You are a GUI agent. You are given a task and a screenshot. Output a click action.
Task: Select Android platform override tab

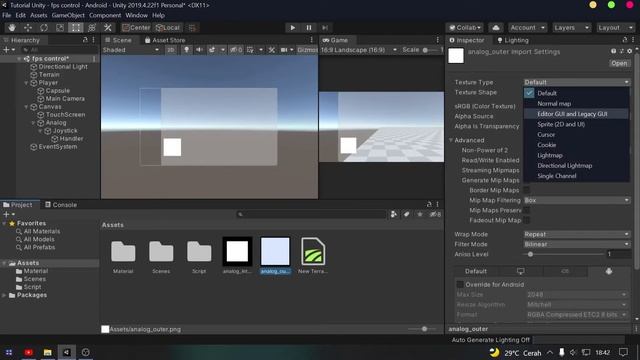(609, 271)
